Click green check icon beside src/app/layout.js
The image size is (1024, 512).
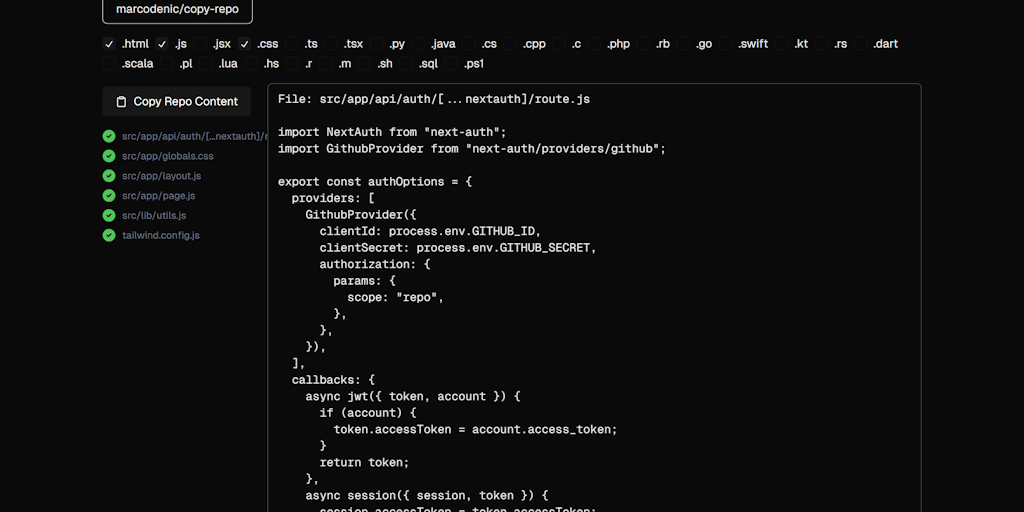click(x=109, y=176)
